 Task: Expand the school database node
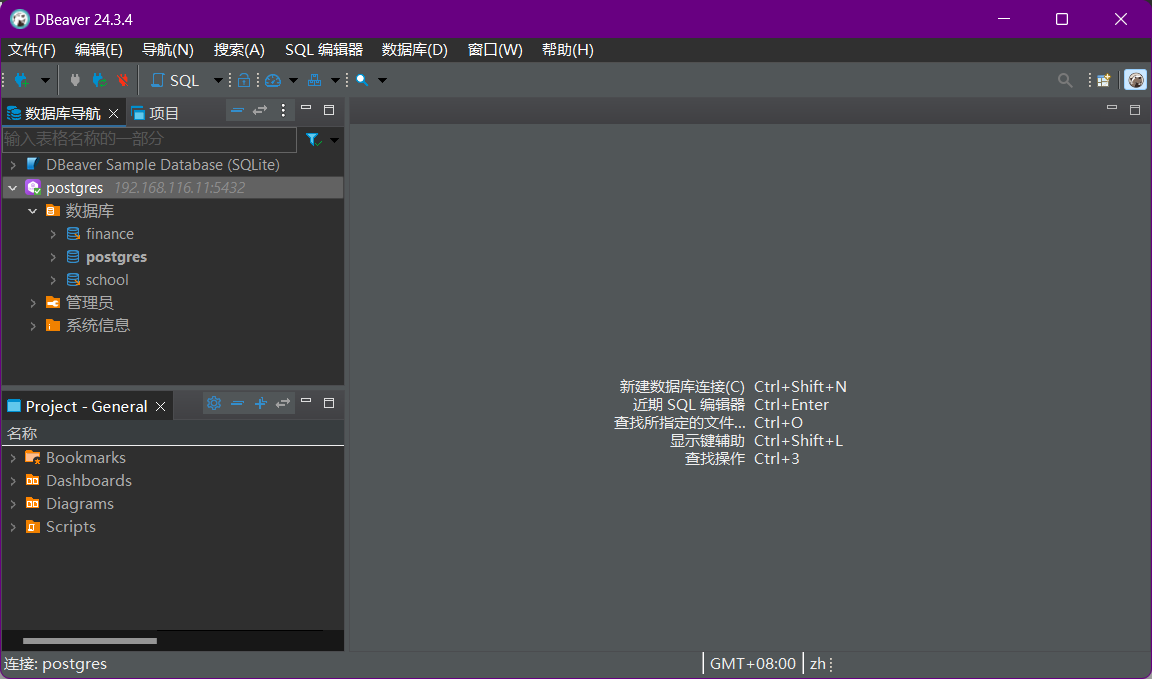point(53,280)
